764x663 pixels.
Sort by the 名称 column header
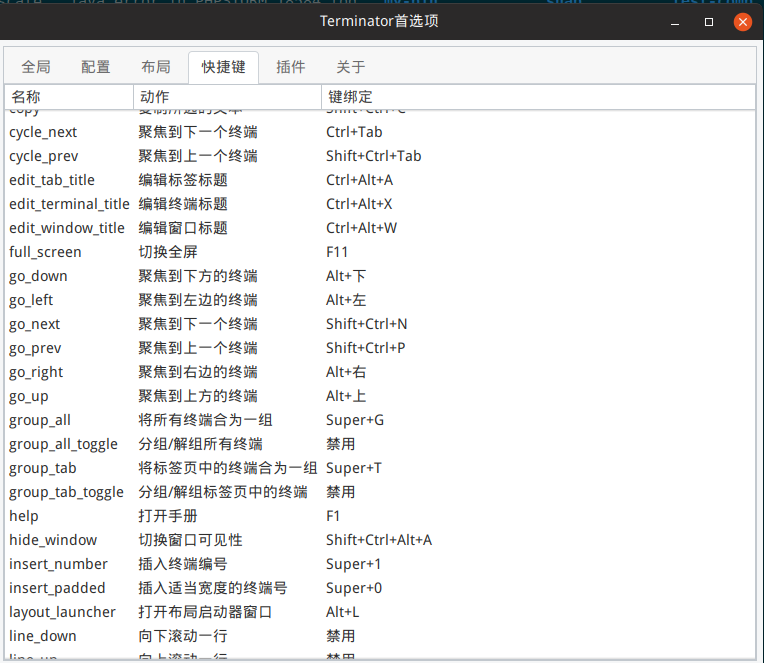(69, 97)
